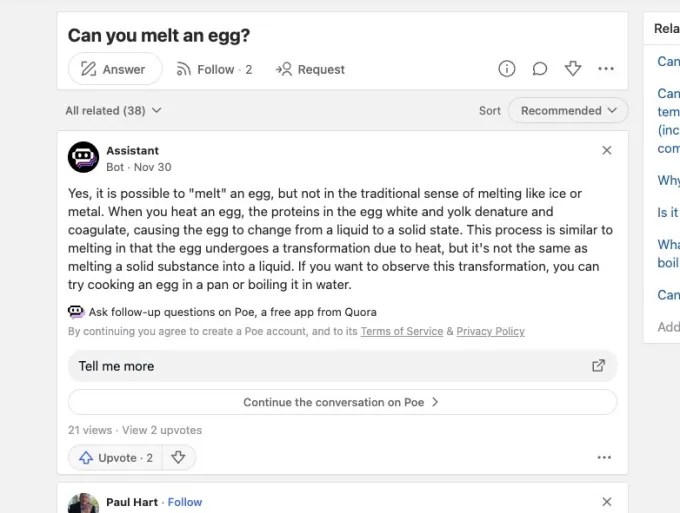Image resolution: width=680 pixels, height=513 pixels.
Task: Upvote the Assistant answer
Action: point(114,457)
